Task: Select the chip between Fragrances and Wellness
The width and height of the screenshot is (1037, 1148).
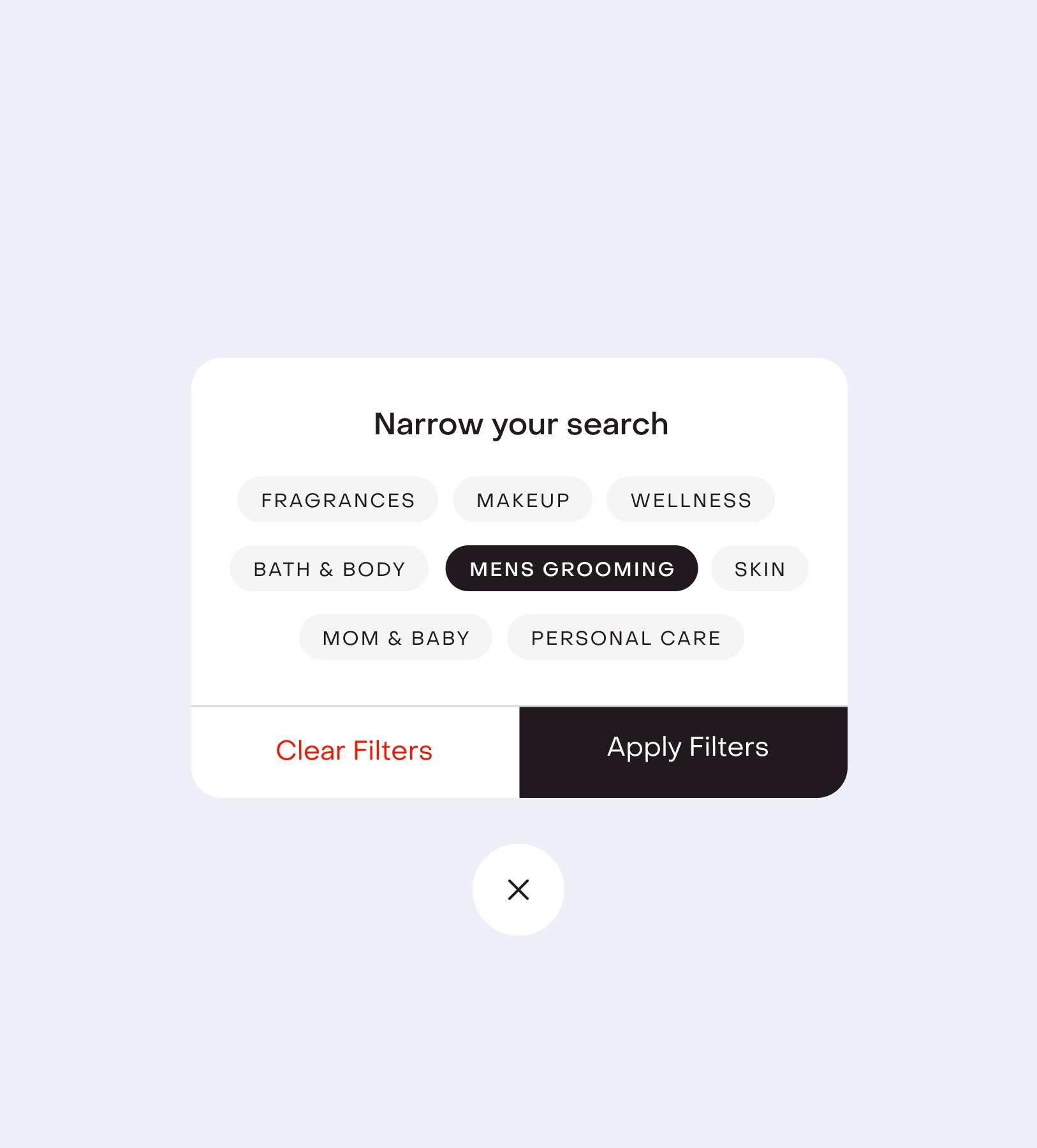Action: tap(522, 500)
